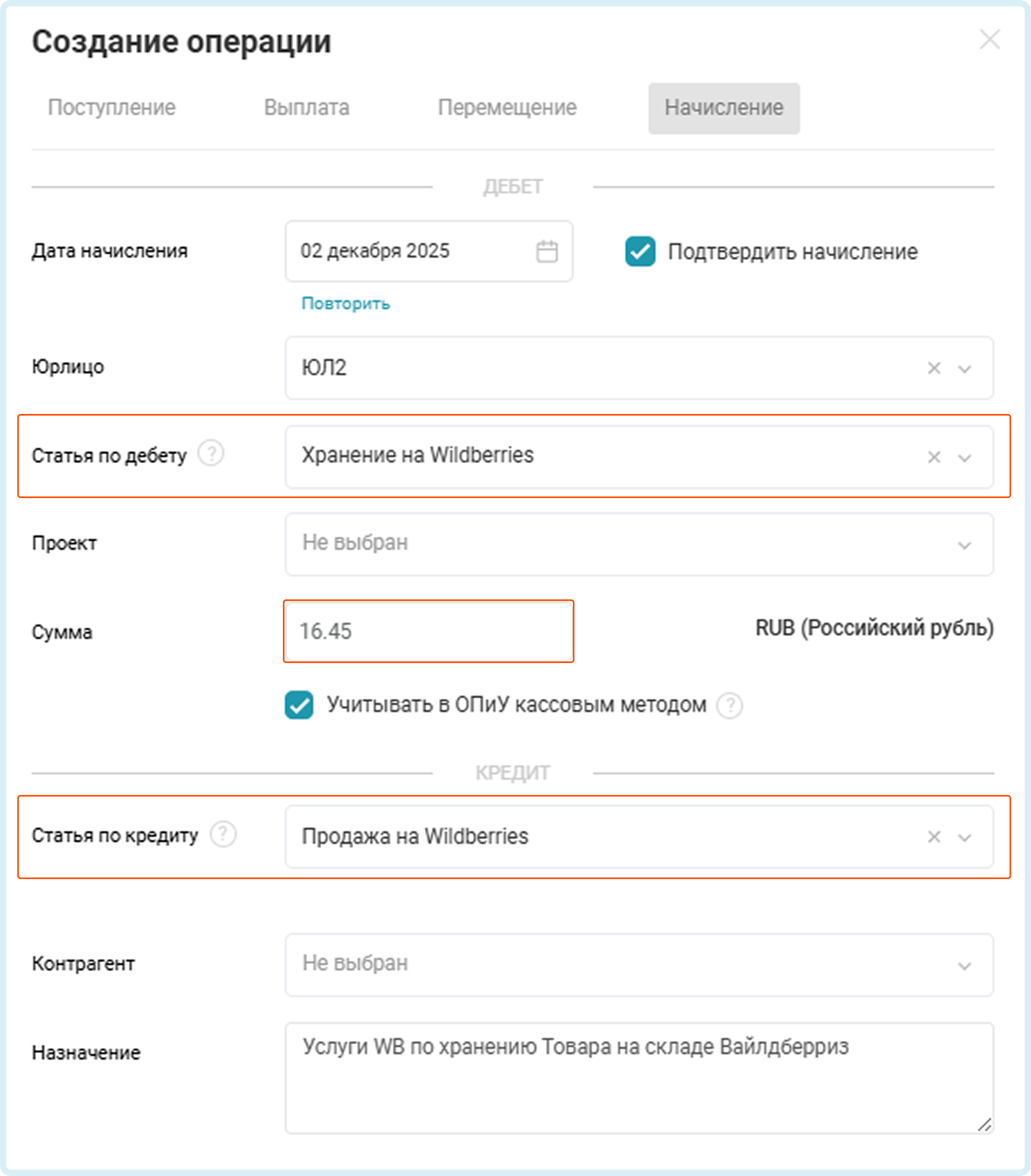Click the Сумма input field
1031x1176 pixels.
point(429,632)
